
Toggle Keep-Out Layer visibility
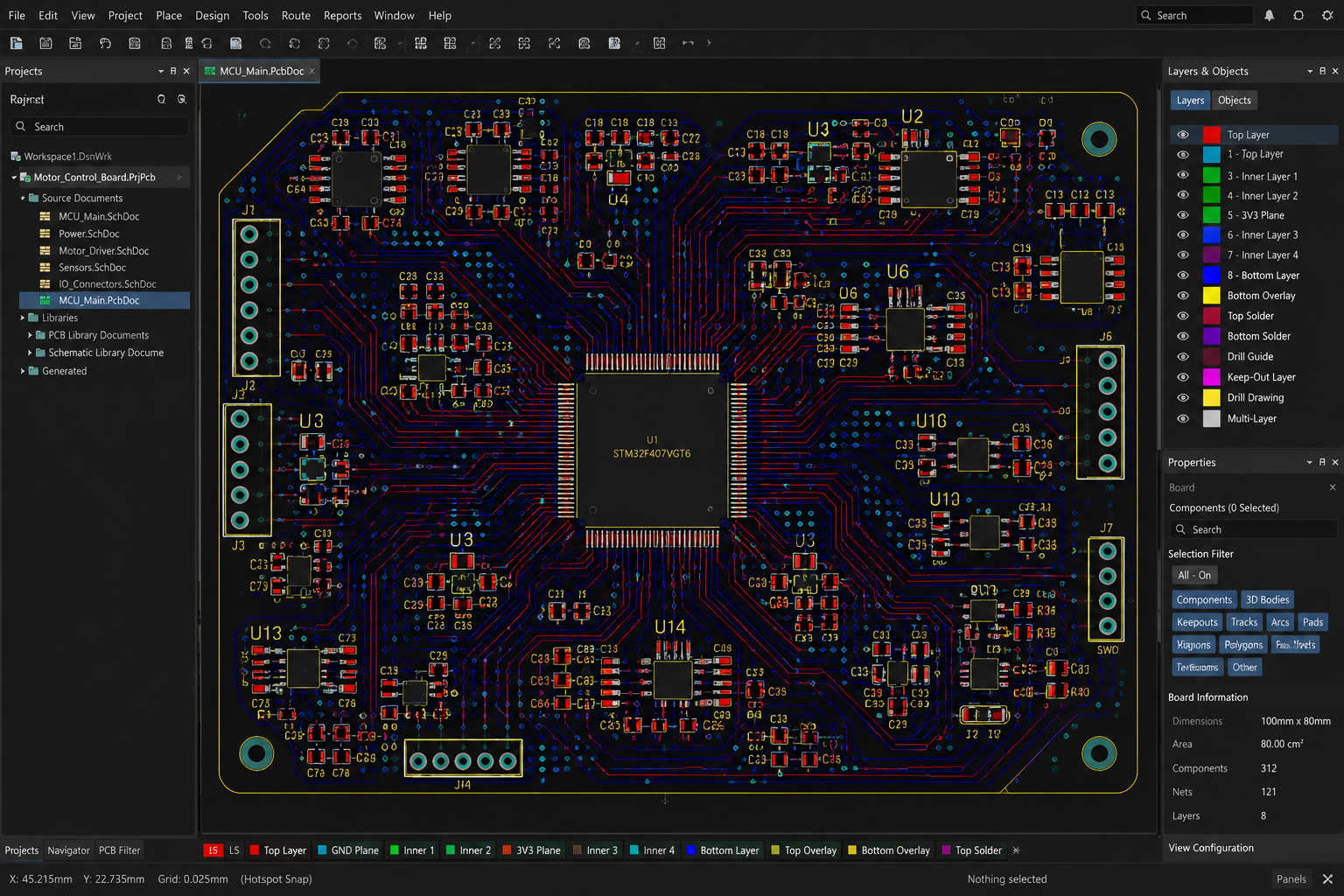coord(1183,377)
